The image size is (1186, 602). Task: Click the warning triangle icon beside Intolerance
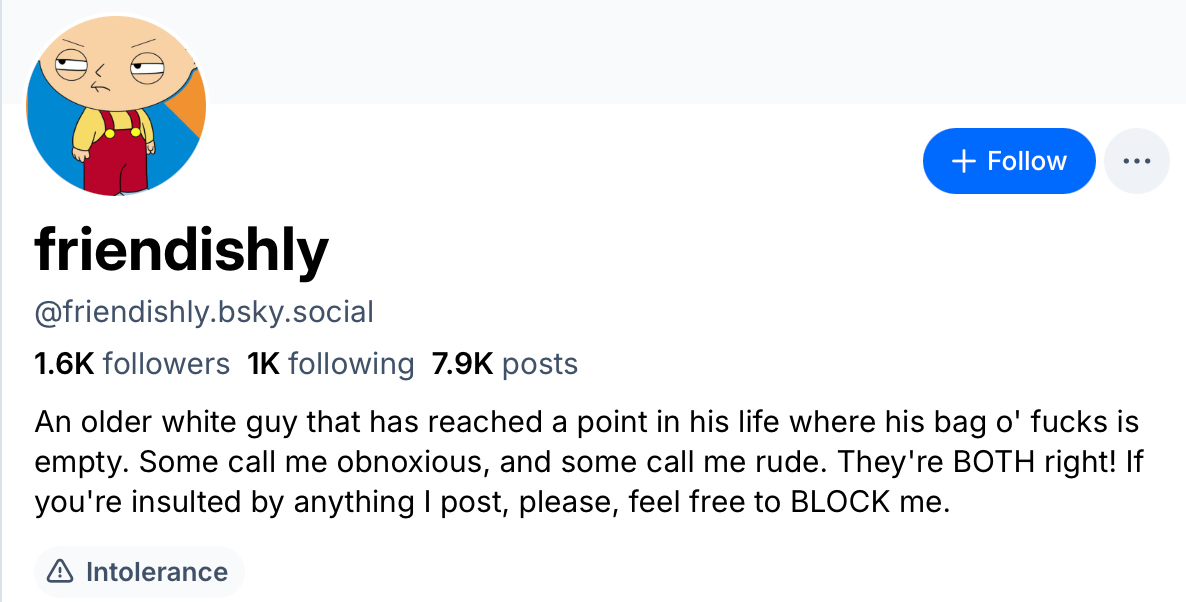pyautogui.click(x=61, y=572)
